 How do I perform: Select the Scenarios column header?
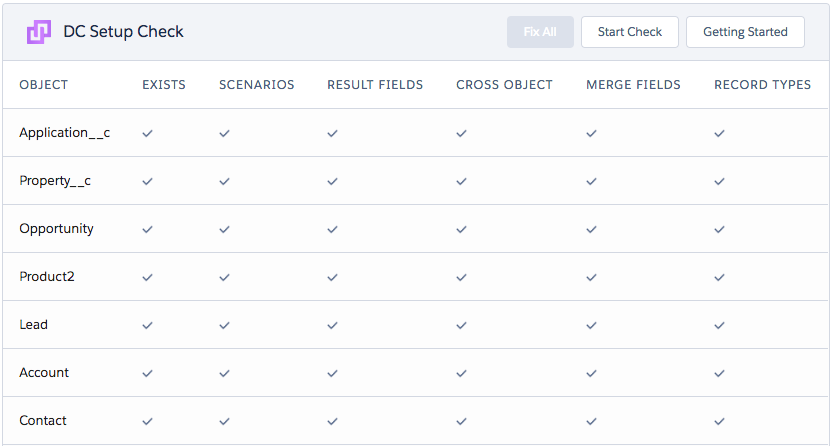pos(257,85)
